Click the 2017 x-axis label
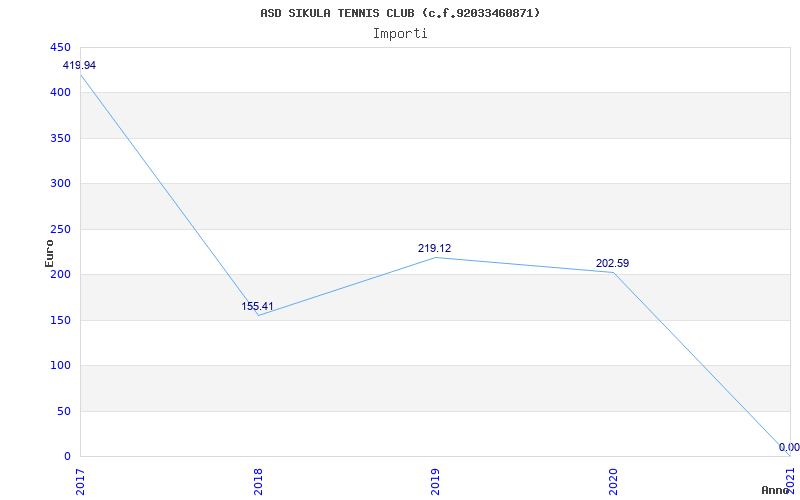The height and width of the screenshot is (500, 800). [80, 482]
